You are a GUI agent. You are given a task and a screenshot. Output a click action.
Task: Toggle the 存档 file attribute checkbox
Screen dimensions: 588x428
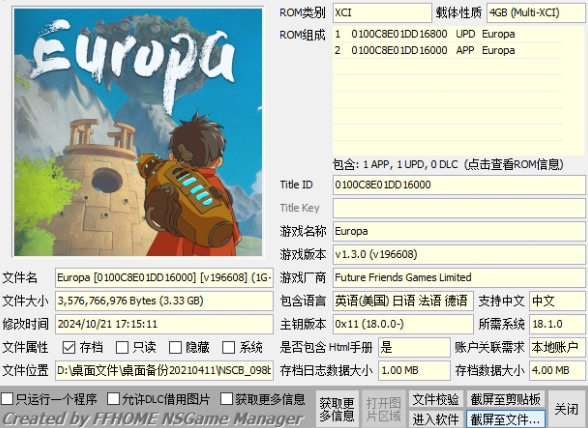click(x=69, y=347)
